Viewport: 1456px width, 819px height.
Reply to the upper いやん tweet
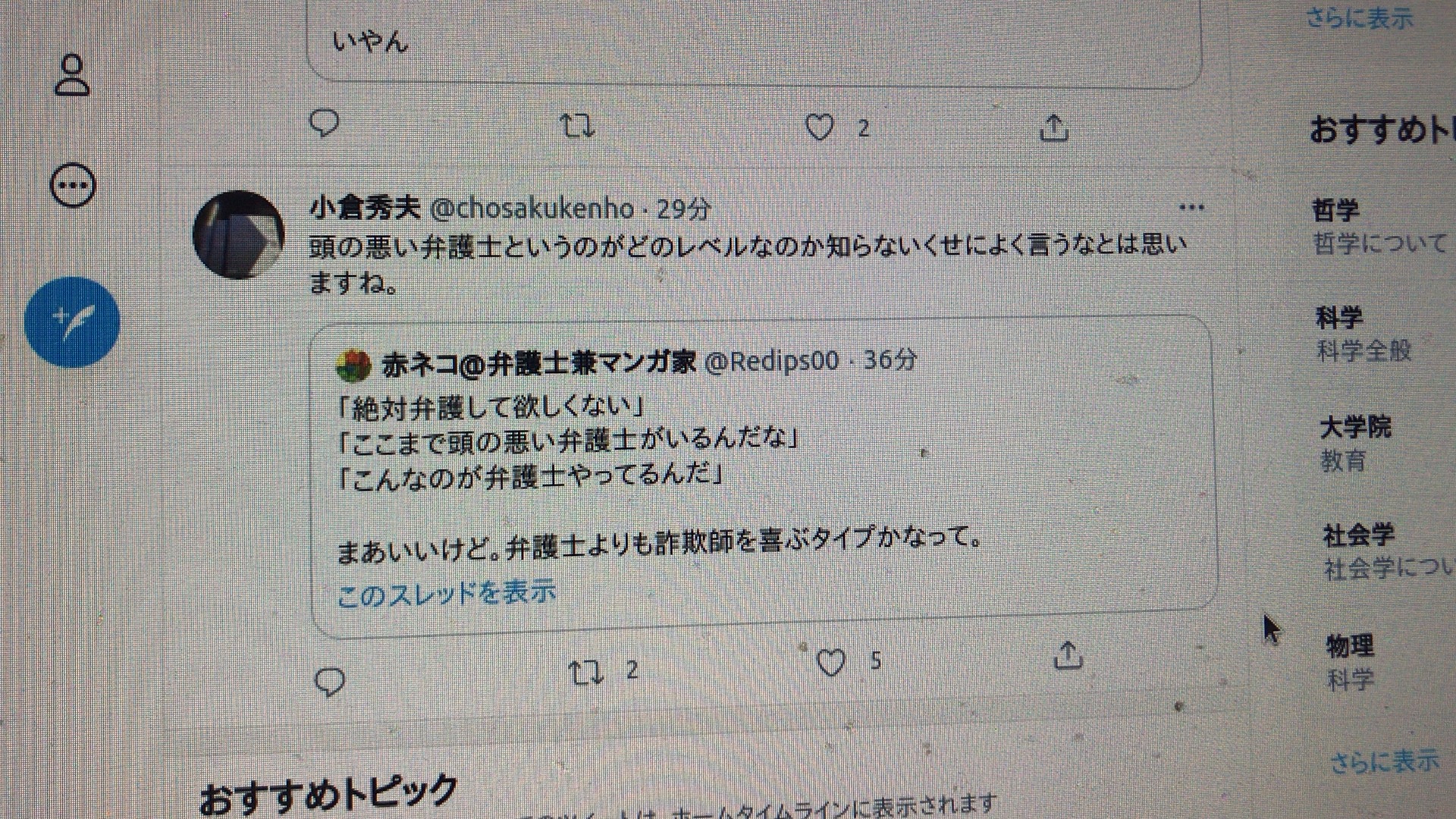(x=325, y=123)
